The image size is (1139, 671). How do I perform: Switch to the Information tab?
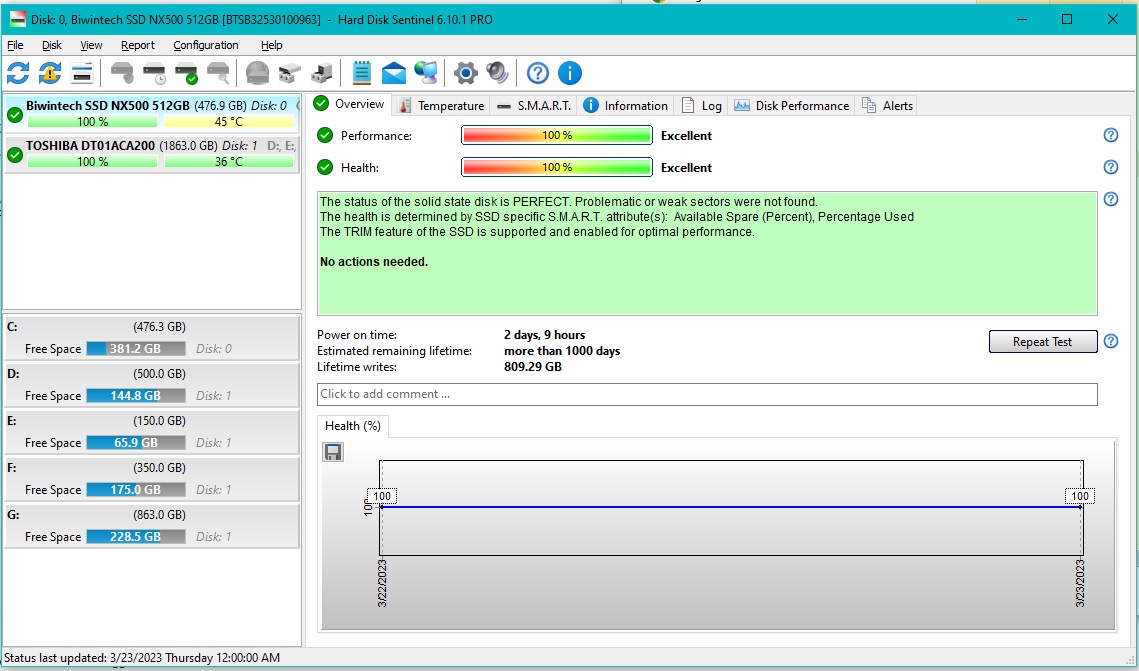[x=625, y=105]
